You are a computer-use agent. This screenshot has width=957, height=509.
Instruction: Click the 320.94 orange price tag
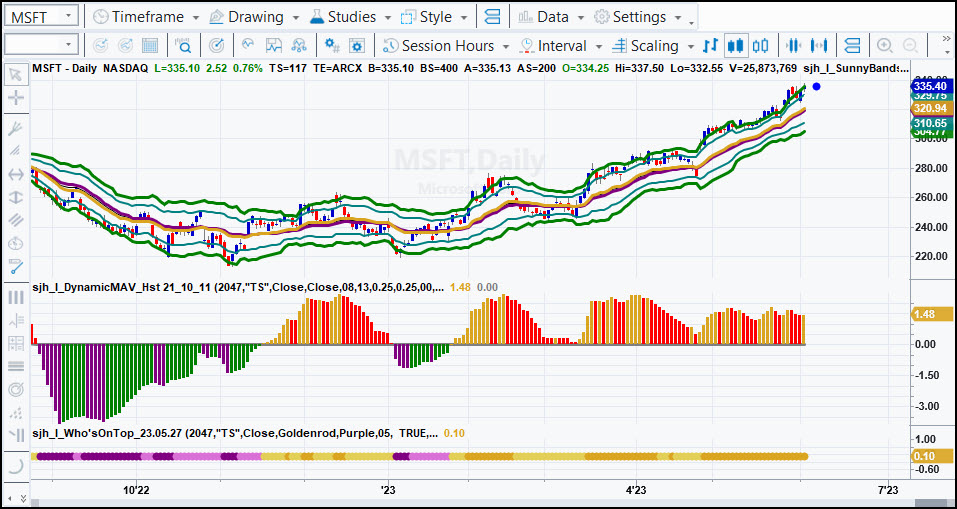click(x=930, y=109)
